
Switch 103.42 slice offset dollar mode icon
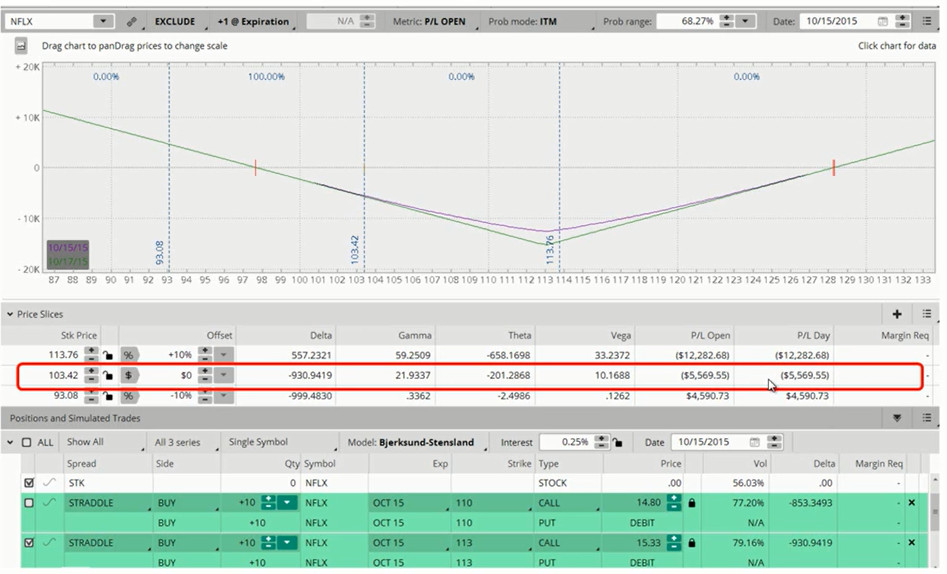tap(129, 375)
